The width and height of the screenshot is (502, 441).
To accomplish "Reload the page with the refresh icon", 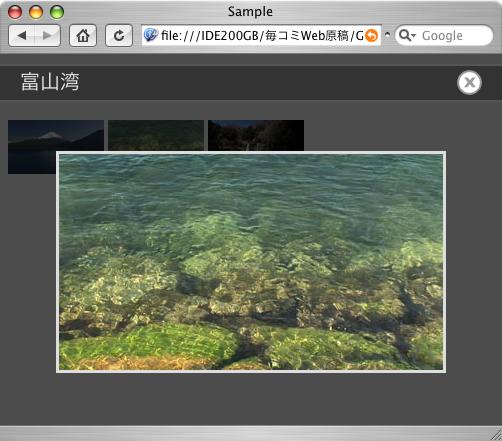I will point(119,35).
